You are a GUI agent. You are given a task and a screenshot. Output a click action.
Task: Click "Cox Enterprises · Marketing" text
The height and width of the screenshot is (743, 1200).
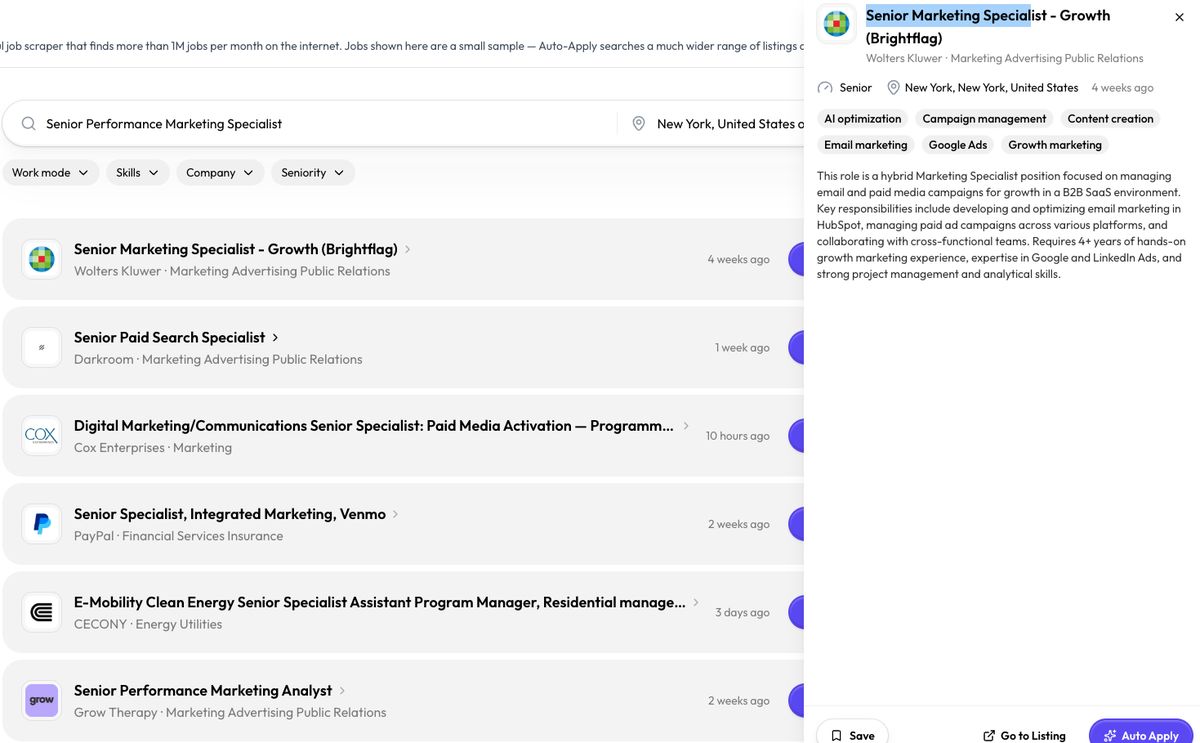(153, 448)
